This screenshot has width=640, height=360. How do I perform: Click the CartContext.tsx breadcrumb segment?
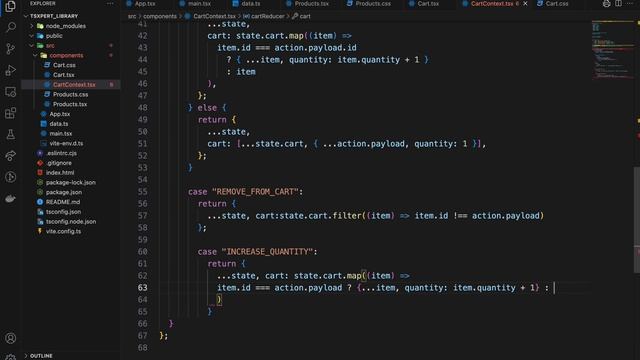(x=214, y=16)
